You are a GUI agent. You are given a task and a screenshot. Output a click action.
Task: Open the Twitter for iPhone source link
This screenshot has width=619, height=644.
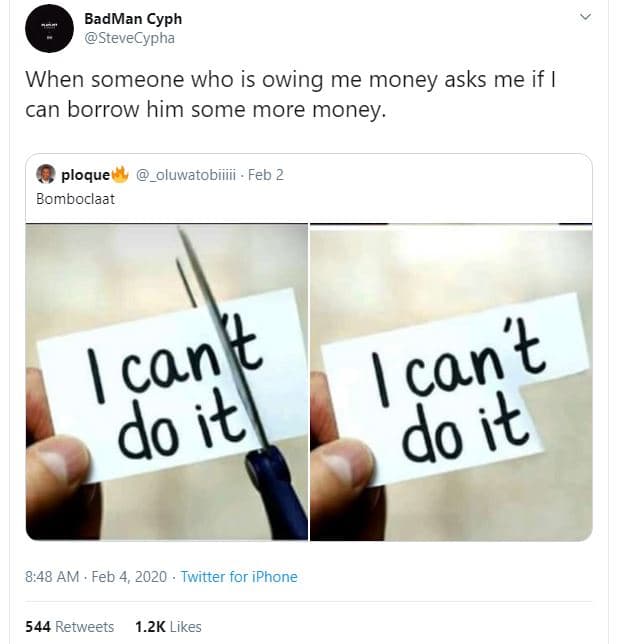pos(239,576)
